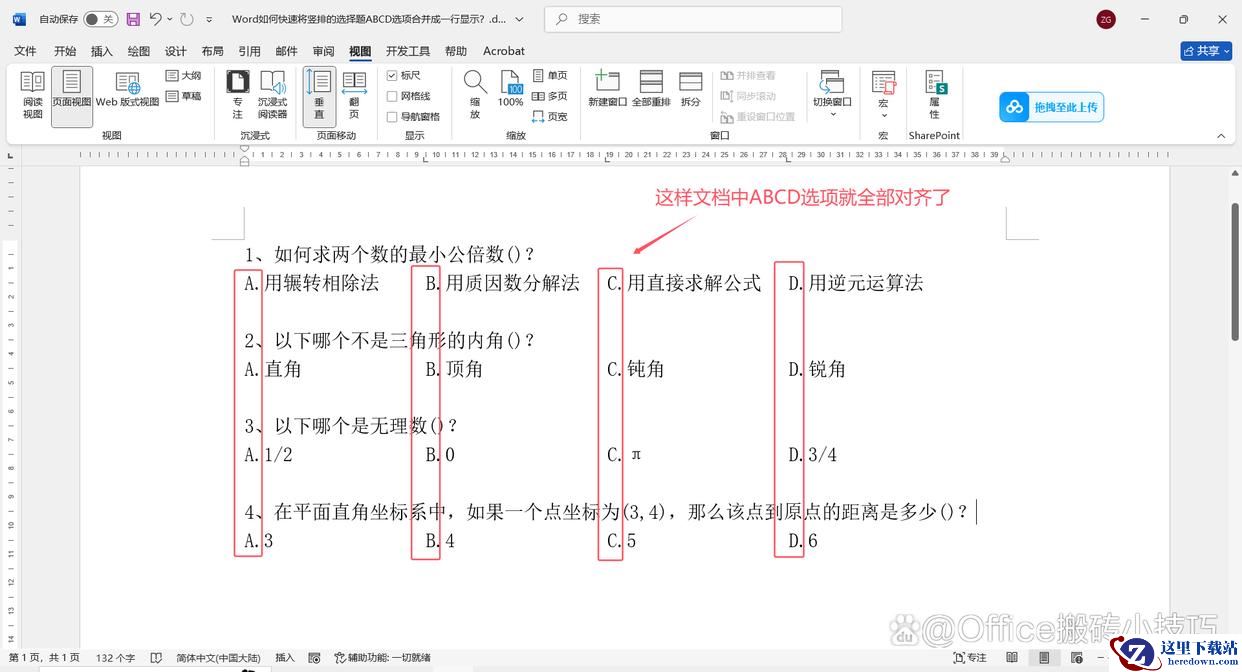
Task: Select 翻页 side-to-side page movement
Action: pyautogui.click(x=354, y=95)
